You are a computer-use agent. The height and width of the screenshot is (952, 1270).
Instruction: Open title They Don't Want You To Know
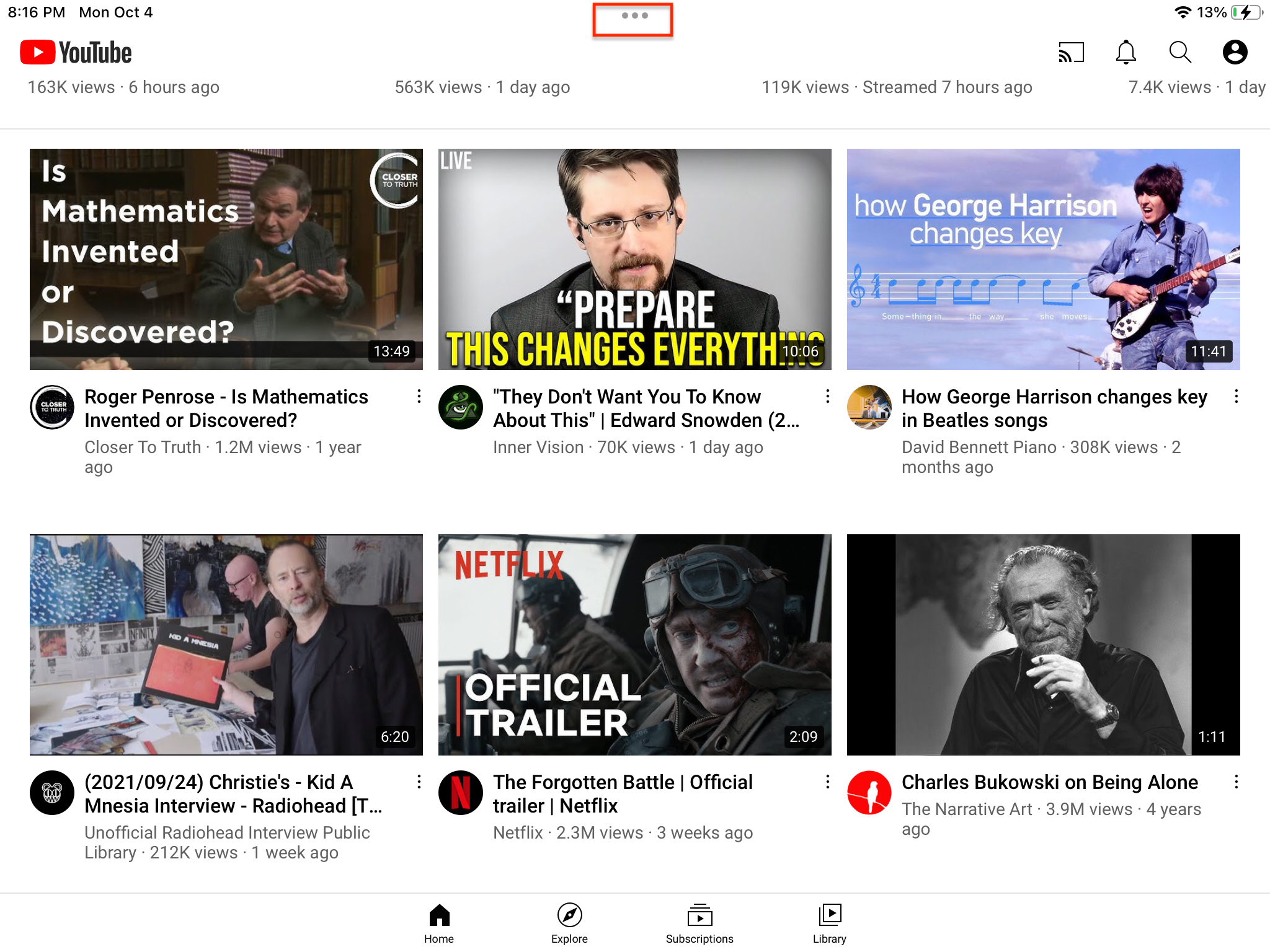(646, 408)
